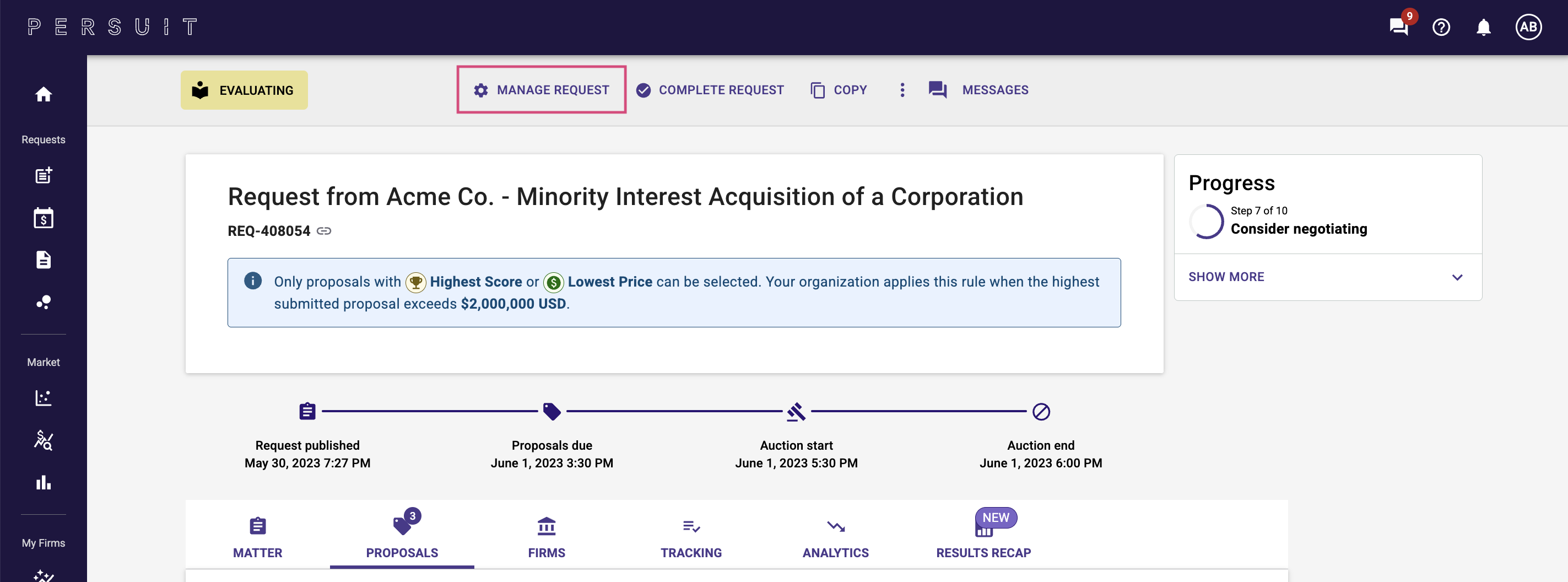This screenshot has width=1568, height=582.
Task: Copy request link icon beside REQ-408054
Action: [x=324, y=231]
